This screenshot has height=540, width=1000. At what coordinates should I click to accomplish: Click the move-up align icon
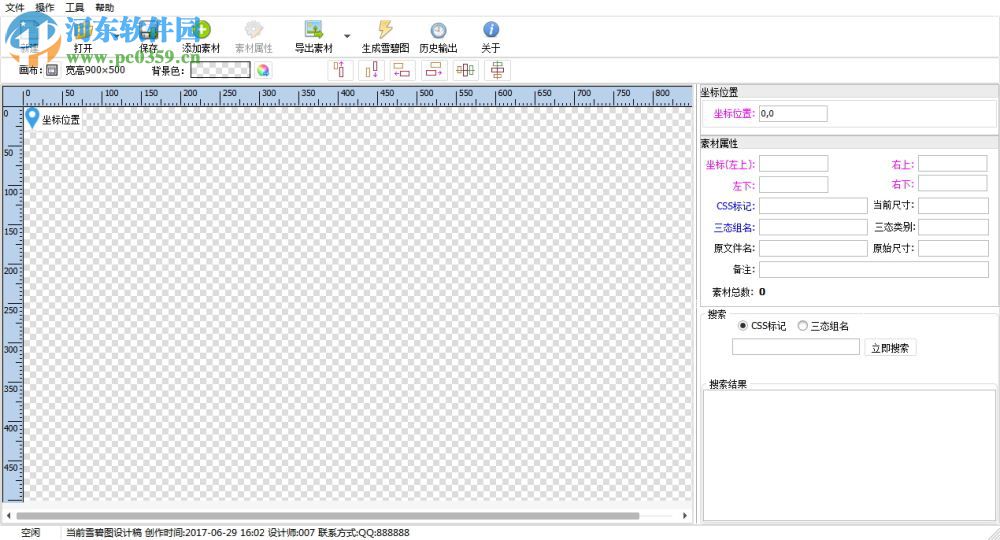click(340, 70)
